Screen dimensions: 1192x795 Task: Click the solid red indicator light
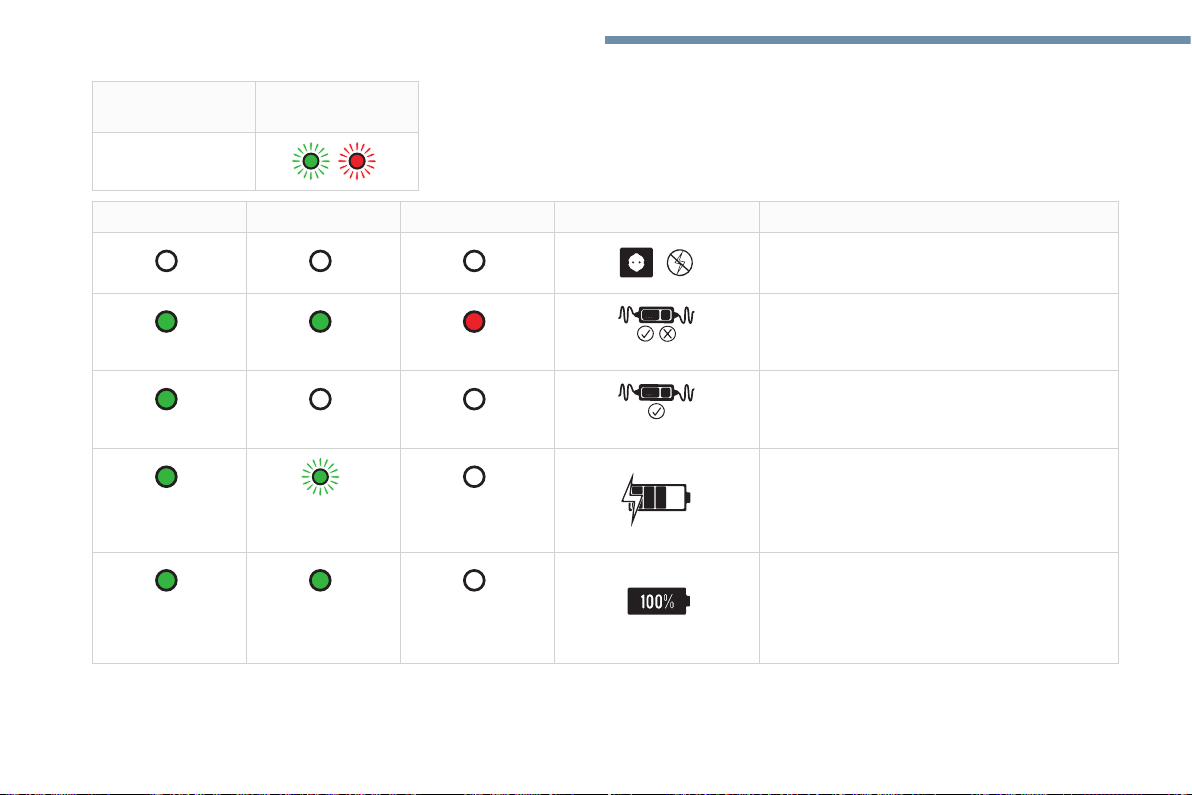coord(474,321)
